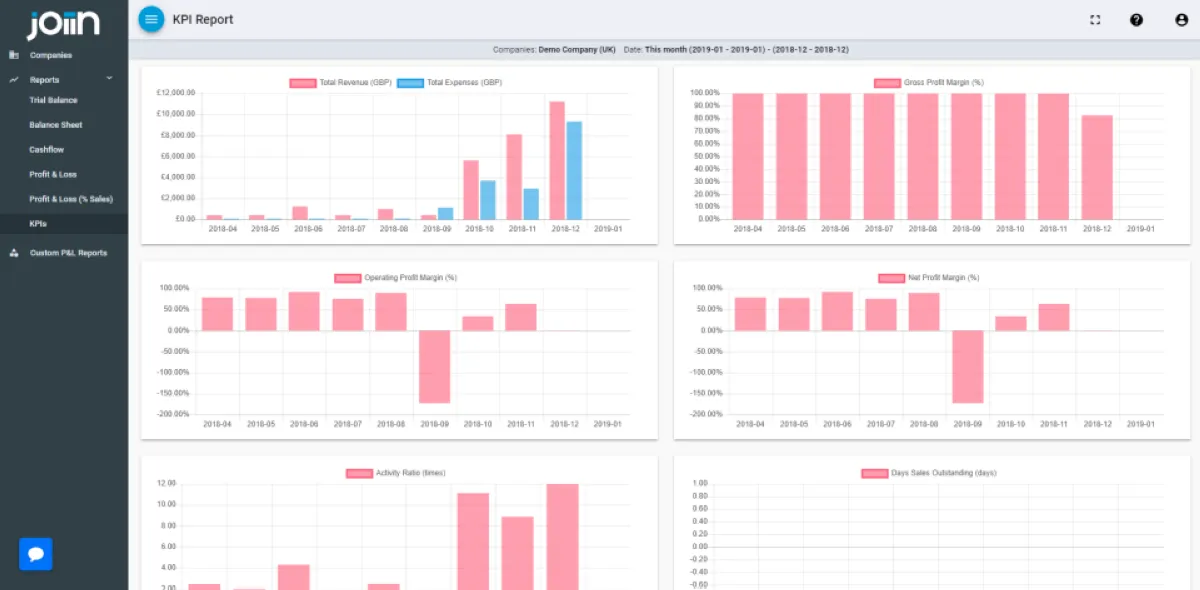Click Demo Company (UK) in filter bar
The height and width of the screenshot is (590, 1200).
point(577,49)
